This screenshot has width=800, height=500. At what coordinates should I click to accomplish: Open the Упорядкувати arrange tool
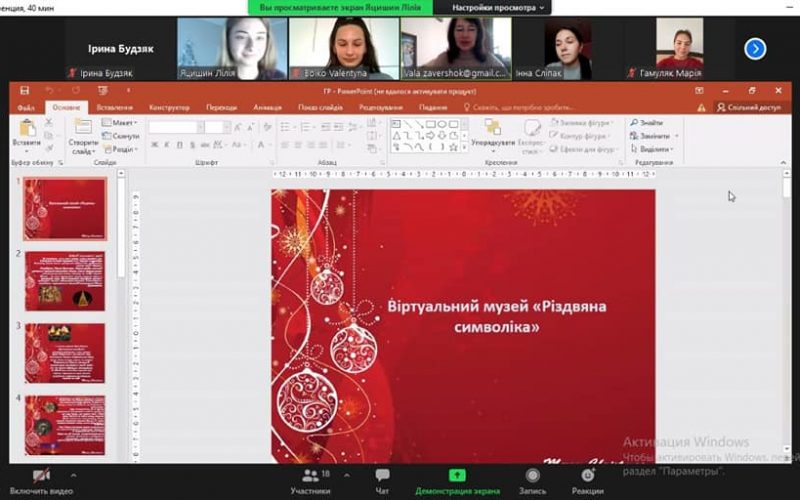point(492,129)
